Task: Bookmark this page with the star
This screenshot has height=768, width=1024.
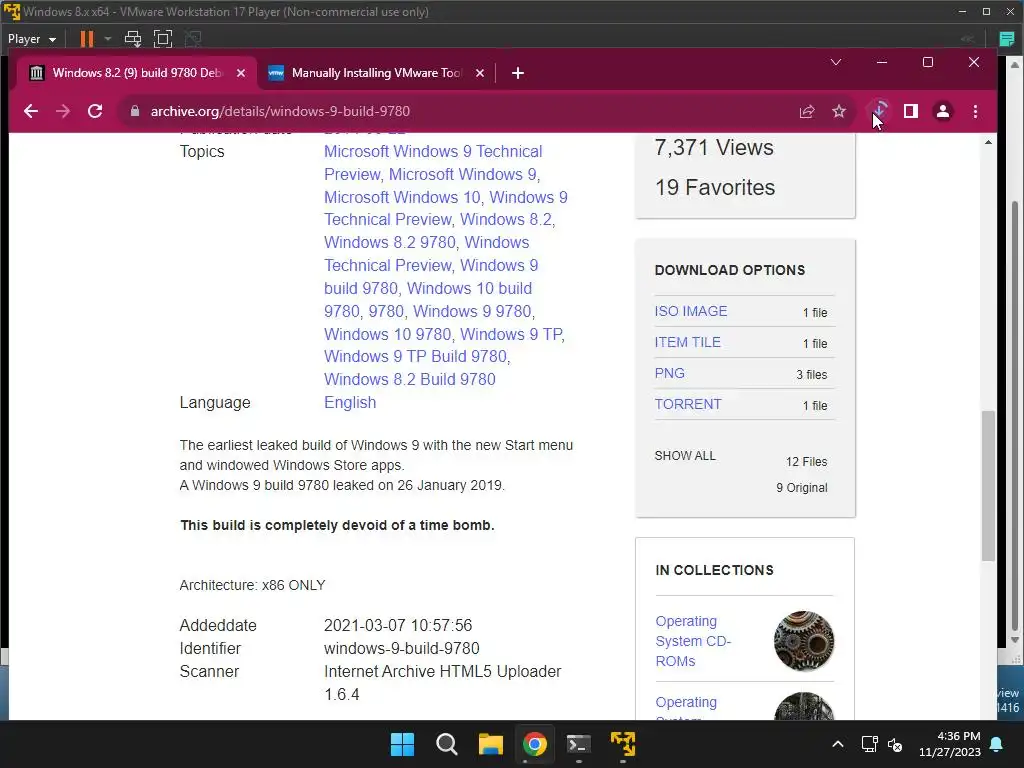Action: click(839, 112)
